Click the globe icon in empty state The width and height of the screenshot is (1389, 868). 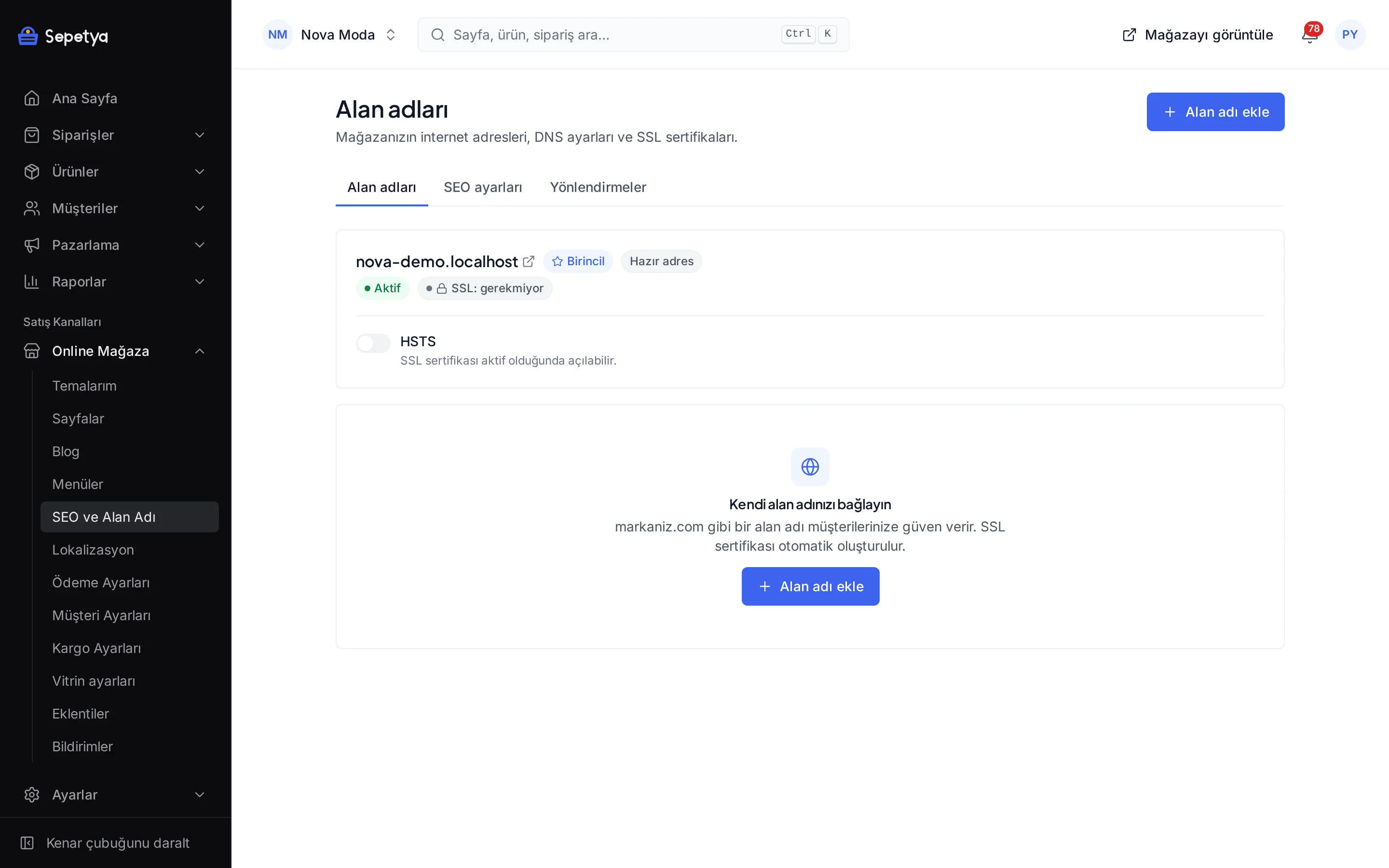tap(810, 467)
